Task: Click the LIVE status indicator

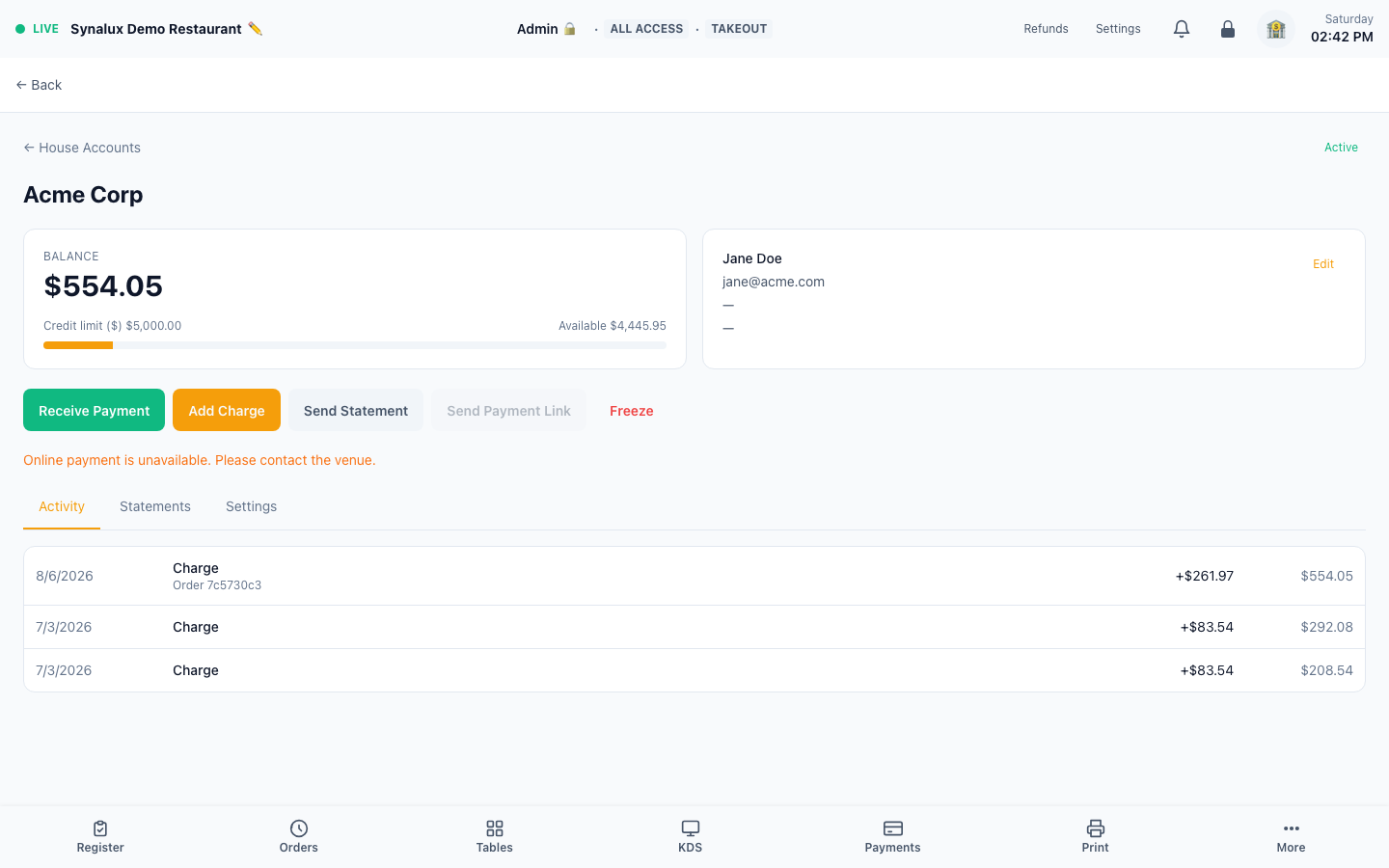Action: coord(38,29)
